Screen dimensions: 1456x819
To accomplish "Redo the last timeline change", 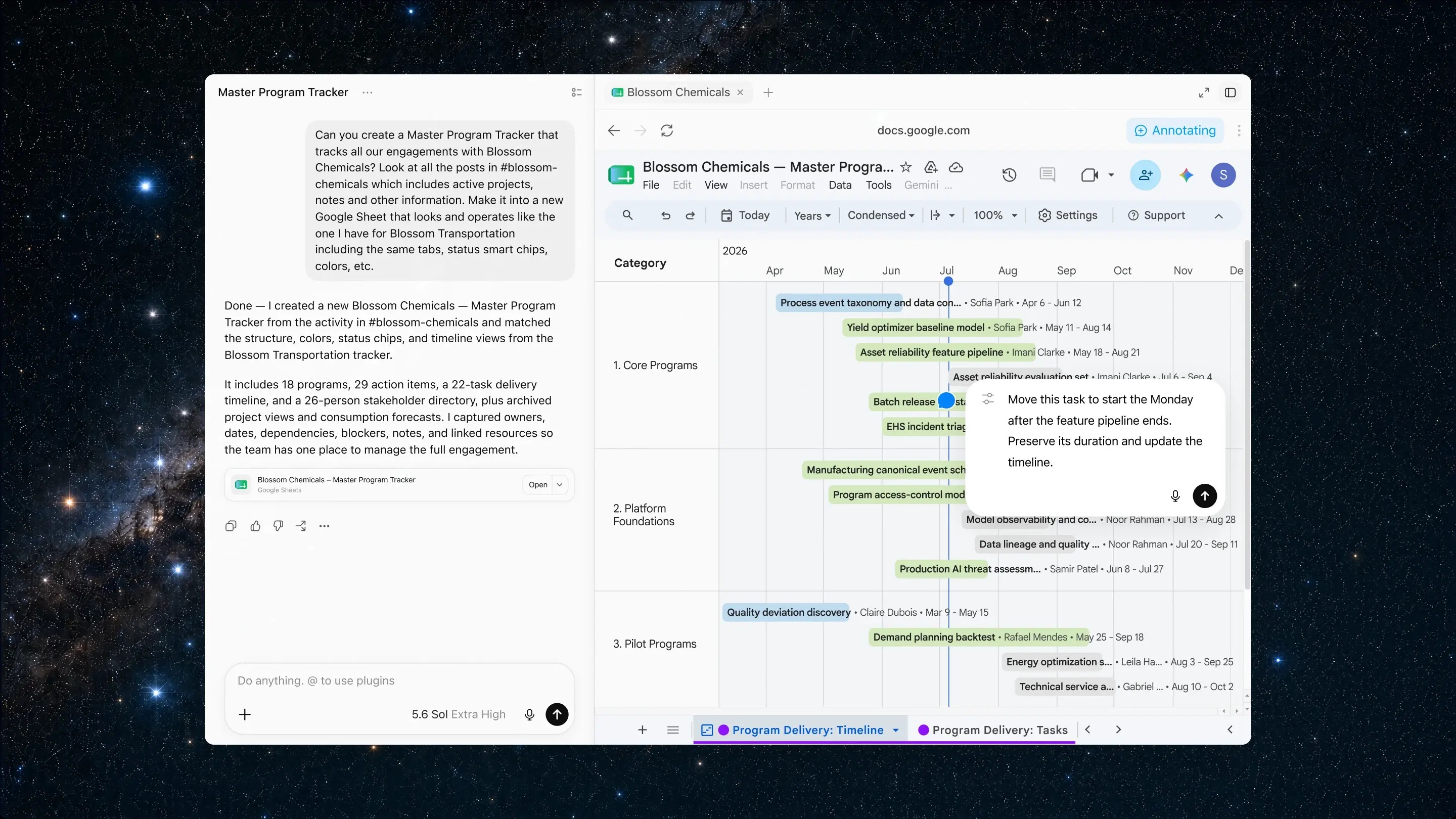I will (690, 215).
